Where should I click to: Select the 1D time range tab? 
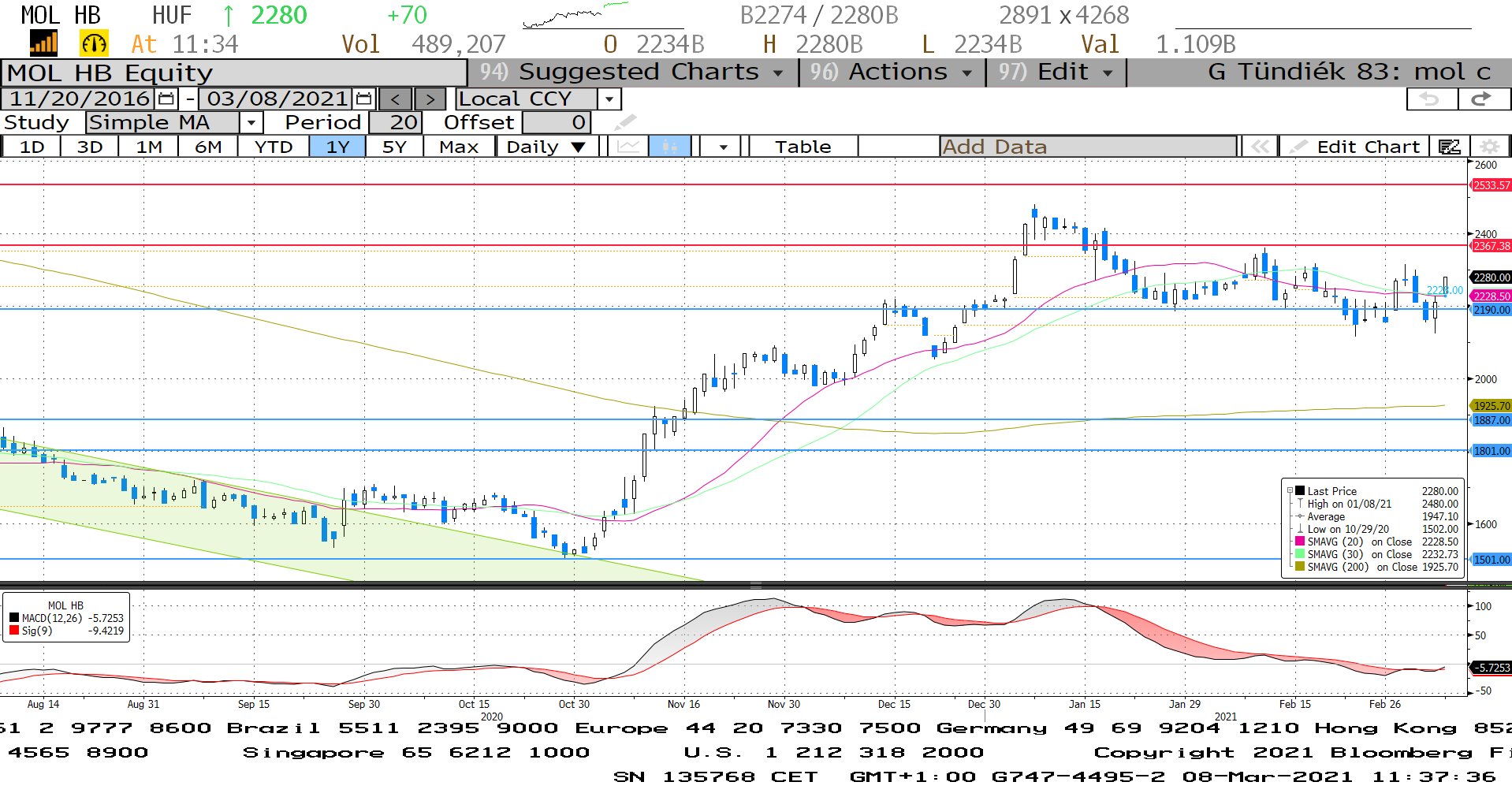tap(32, 147)
